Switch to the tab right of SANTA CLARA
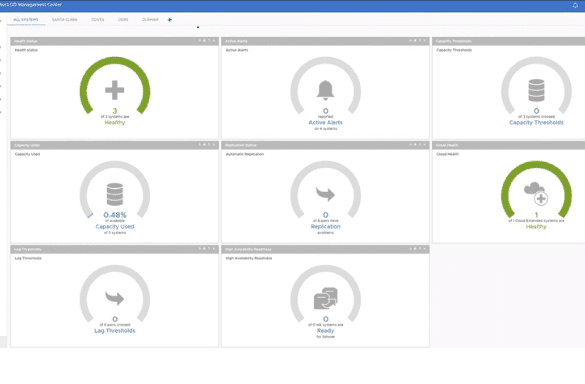Viewport: 585px width, 384px height. tap(98, 20)
